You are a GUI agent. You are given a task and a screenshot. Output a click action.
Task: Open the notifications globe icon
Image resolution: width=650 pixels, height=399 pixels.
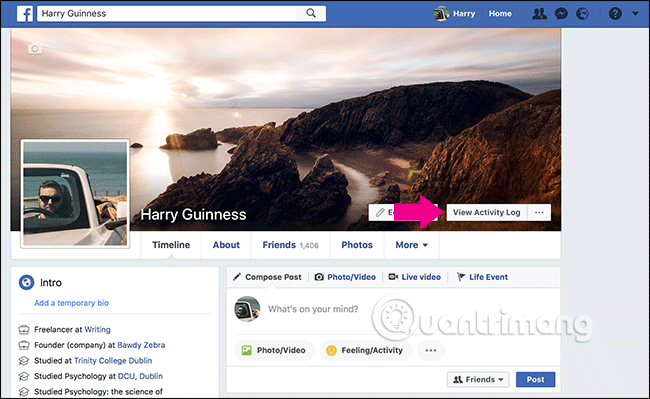point(582,14)
